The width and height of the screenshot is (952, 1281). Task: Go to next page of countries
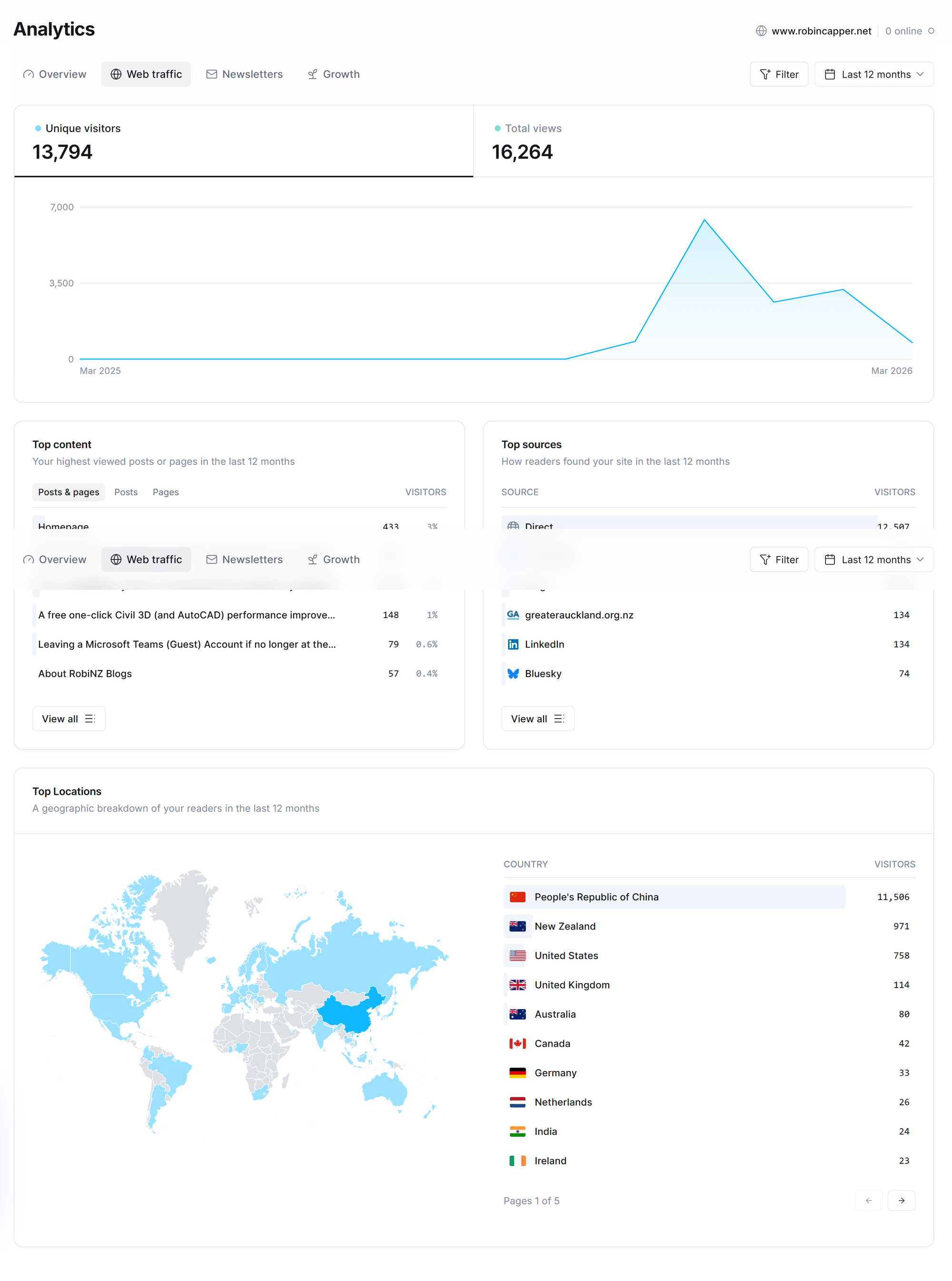pos(902,1201)
